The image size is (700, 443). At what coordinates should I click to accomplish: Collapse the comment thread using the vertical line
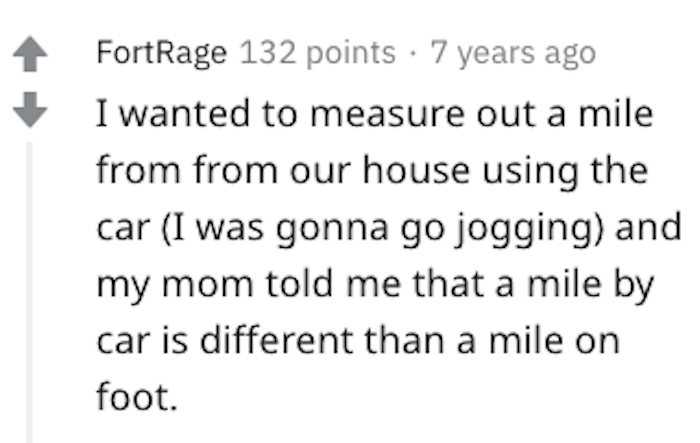point(31,290)
